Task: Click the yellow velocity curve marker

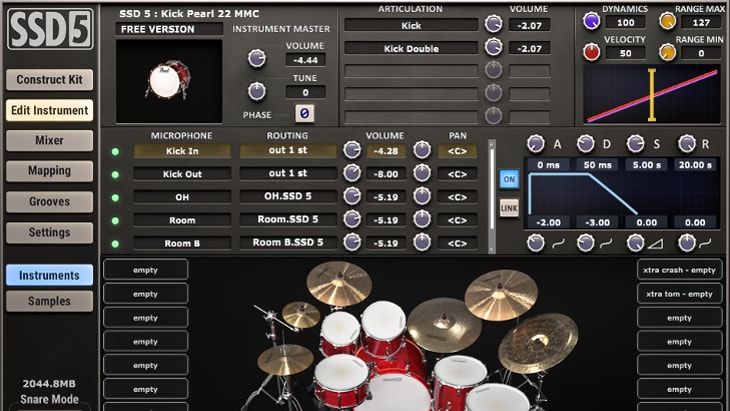Action: 652,95
